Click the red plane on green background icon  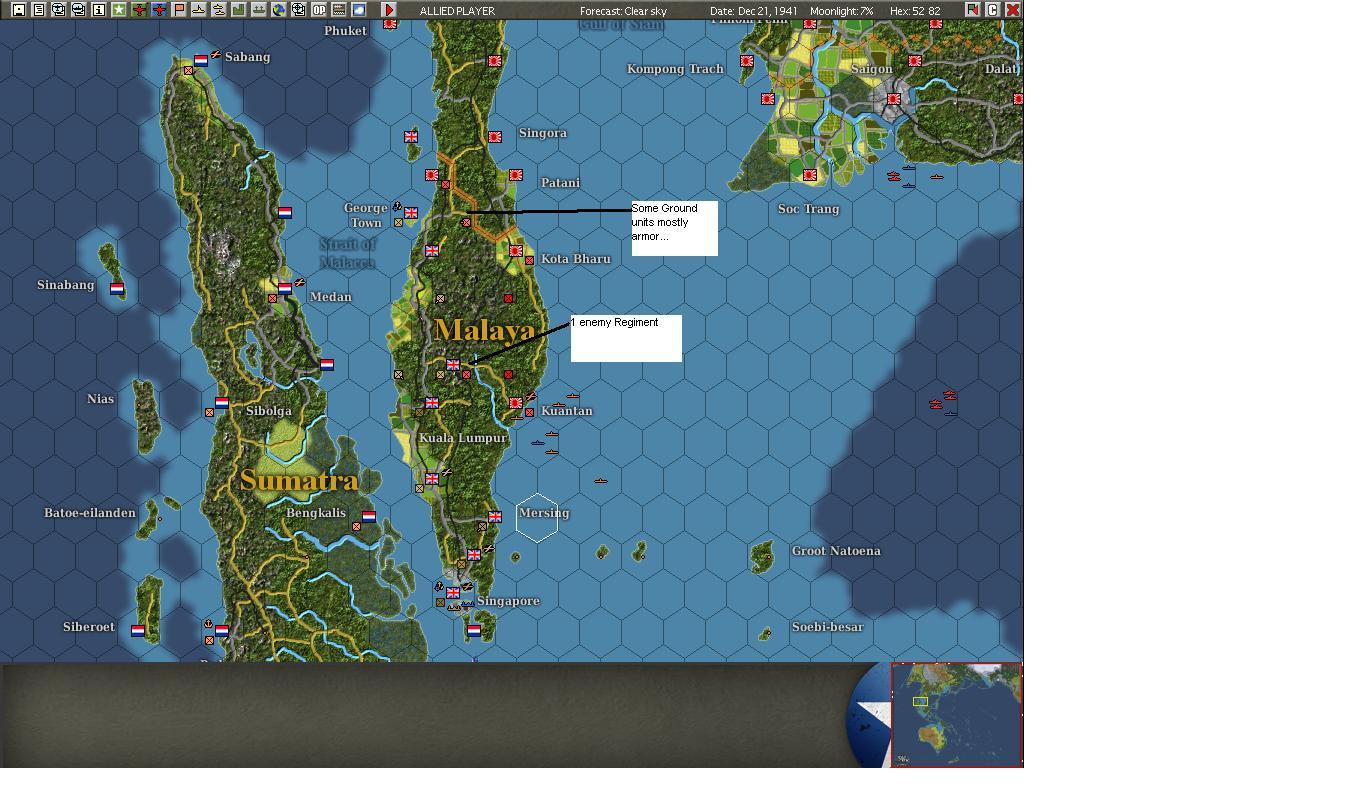click(x=139, y=10)
